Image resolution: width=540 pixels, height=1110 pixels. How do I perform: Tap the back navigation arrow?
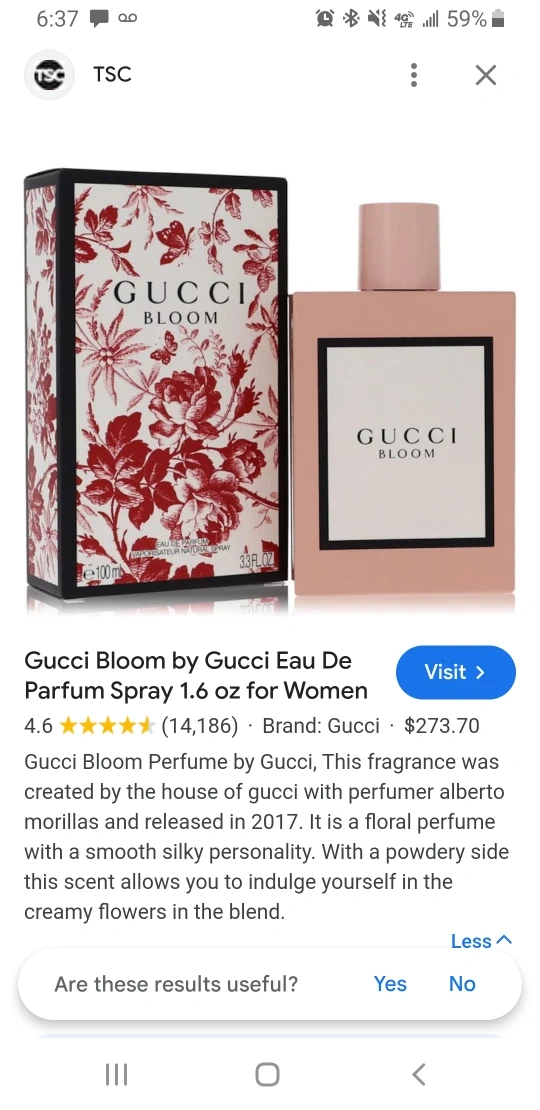coord(419,1075)
